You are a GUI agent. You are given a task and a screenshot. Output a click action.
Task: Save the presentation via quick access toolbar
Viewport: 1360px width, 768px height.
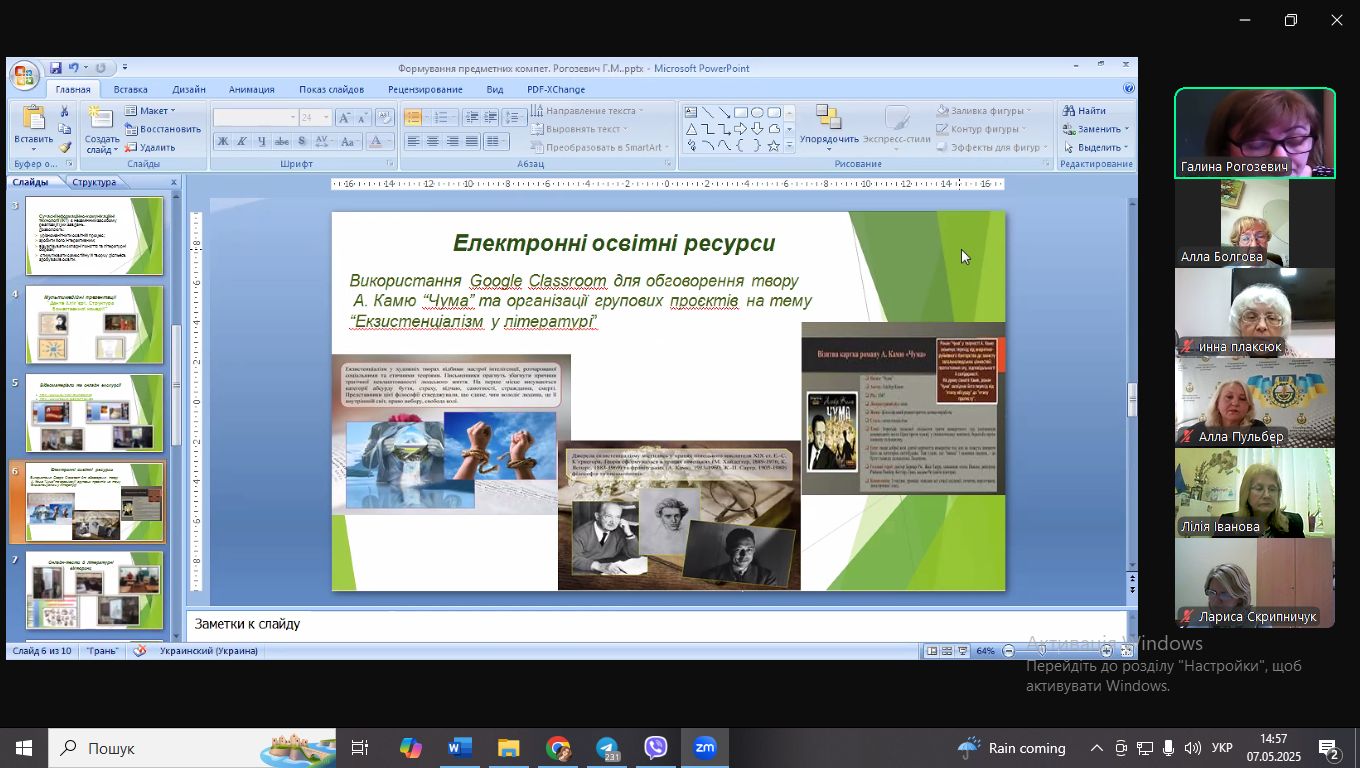(x=55, y=68)
